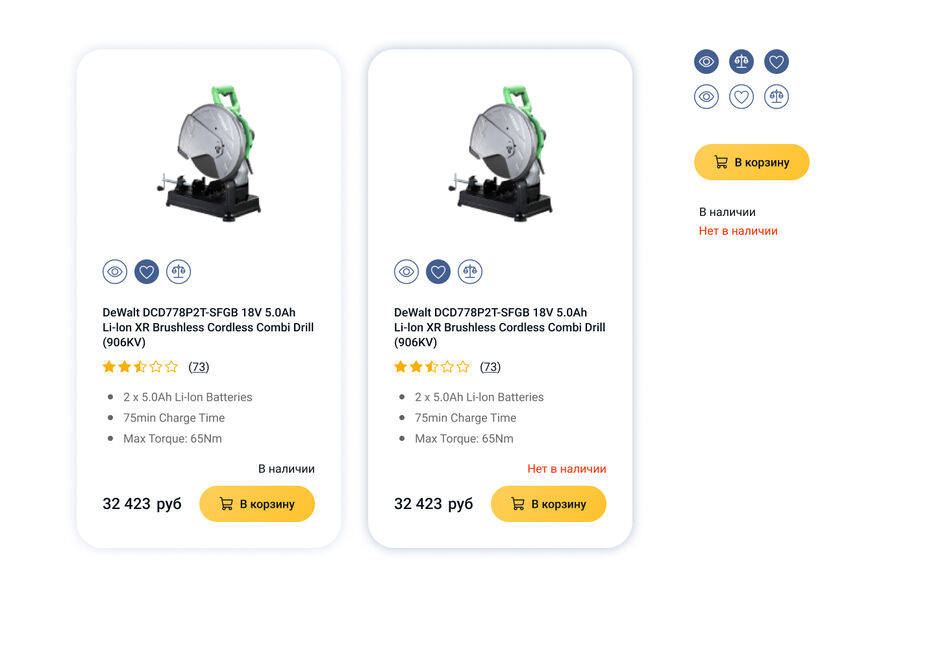Click outlined scales icon in standalone set
Viewport: 935px width, 664px height.
[776, 97]
